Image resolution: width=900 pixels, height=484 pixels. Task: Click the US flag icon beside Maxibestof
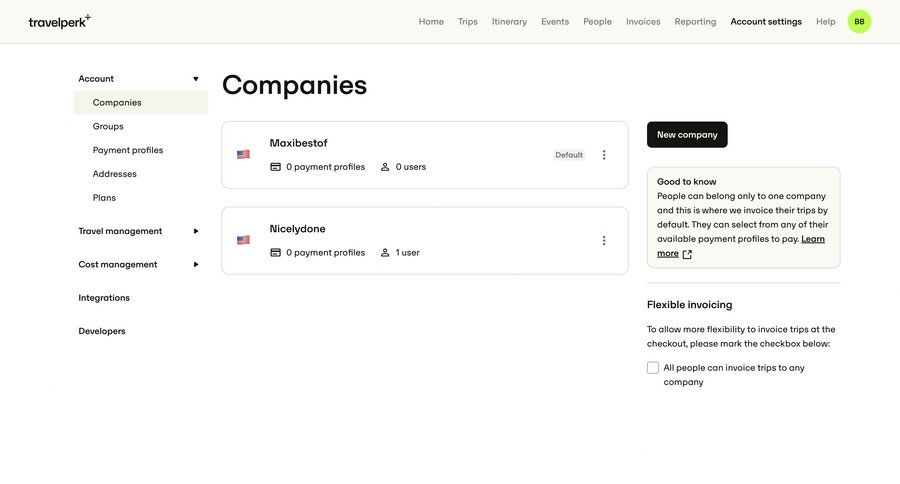tap(243, 155)
